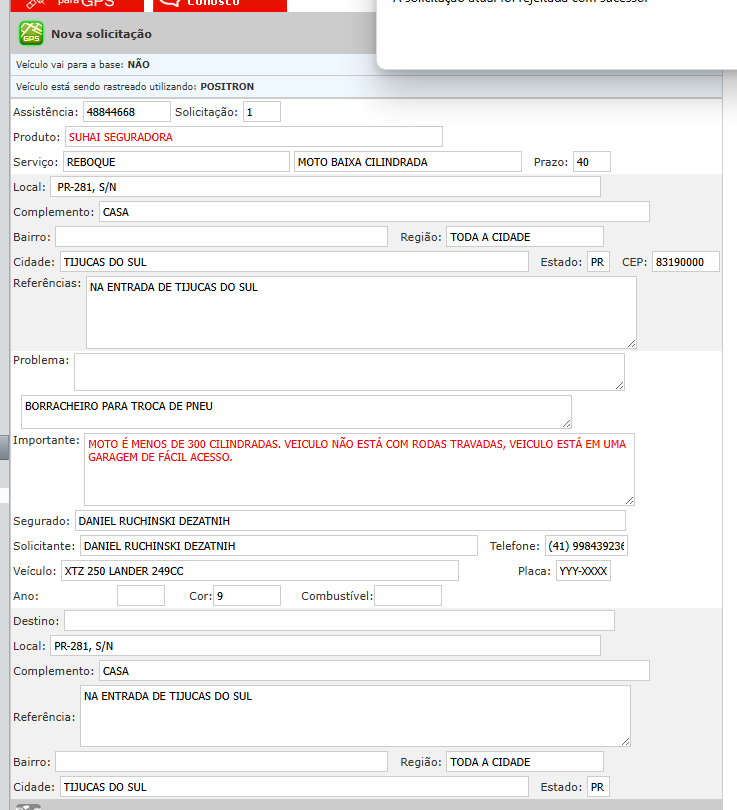Click the Telefone field (41) 99843923
Viewport: 737px width, 810px height.
586,546
